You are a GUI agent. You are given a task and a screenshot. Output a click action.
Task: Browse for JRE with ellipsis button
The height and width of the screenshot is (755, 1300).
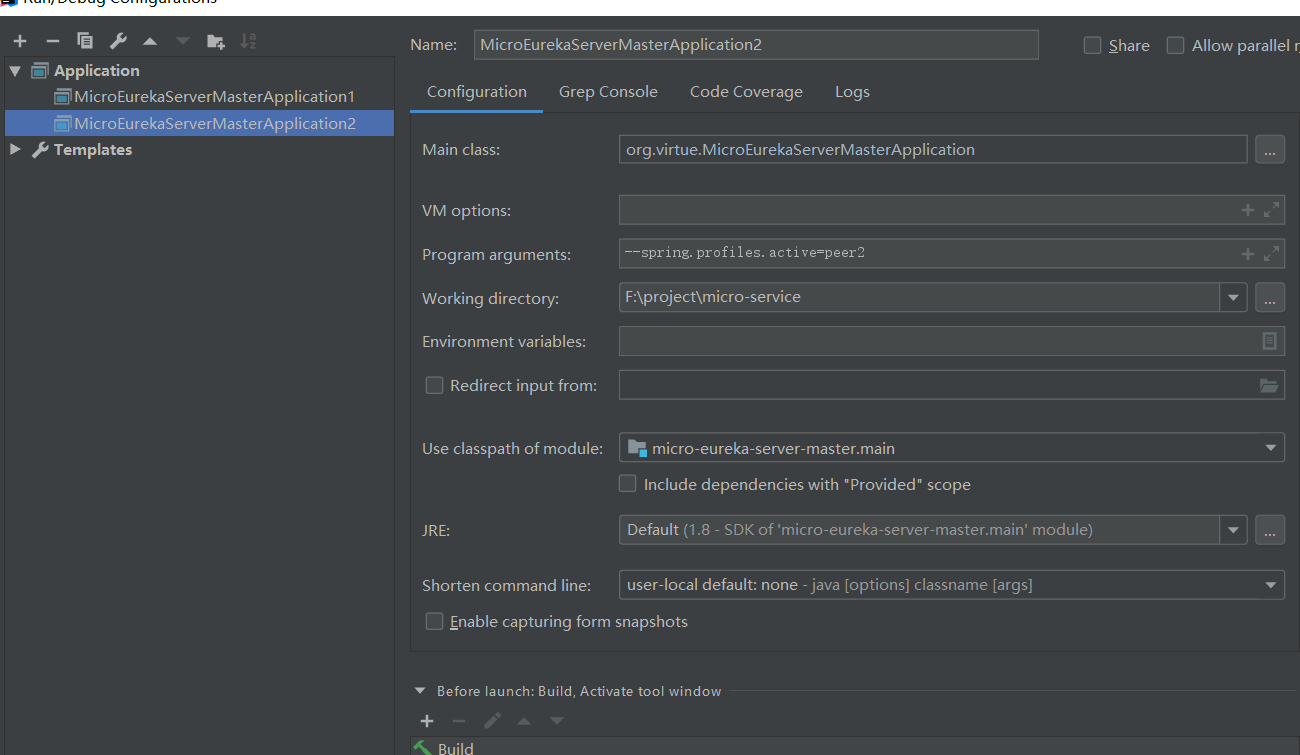[1269, 530]
